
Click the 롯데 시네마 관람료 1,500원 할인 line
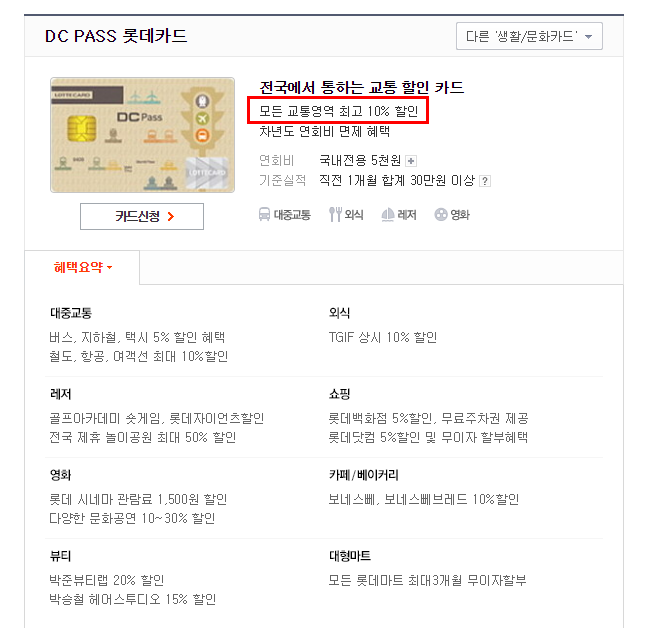coord(138,500)
